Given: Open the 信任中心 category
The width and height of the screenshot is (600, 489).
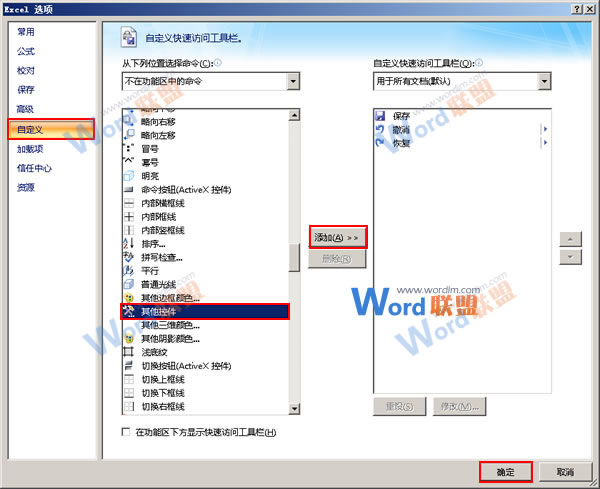Looking at the screenshot, I should (34, 168).
